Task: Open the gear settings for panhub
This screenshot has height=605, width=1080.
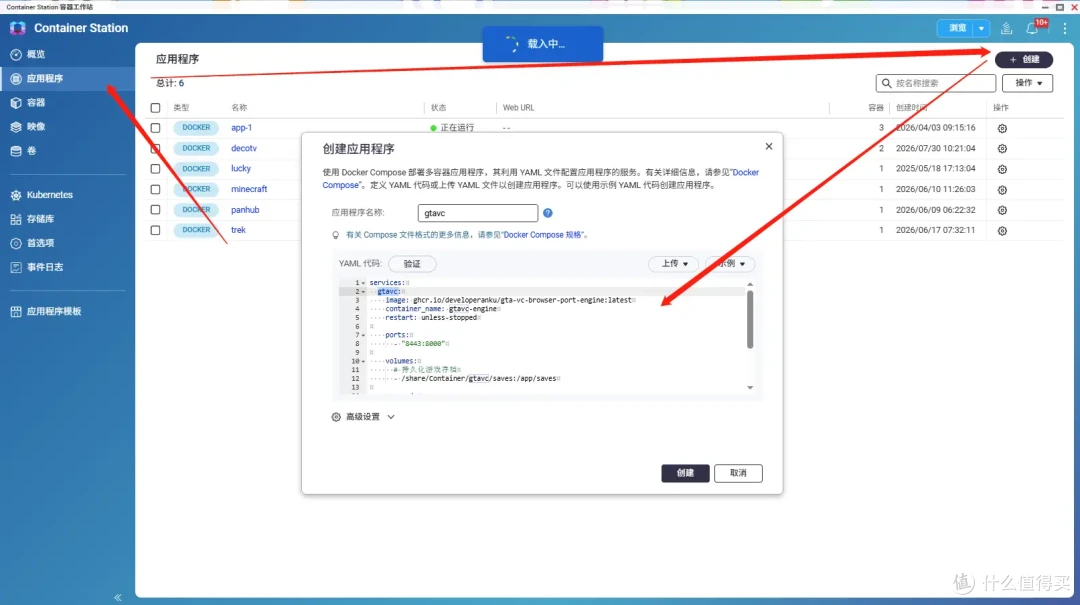Action: [x=1002, y=210]
